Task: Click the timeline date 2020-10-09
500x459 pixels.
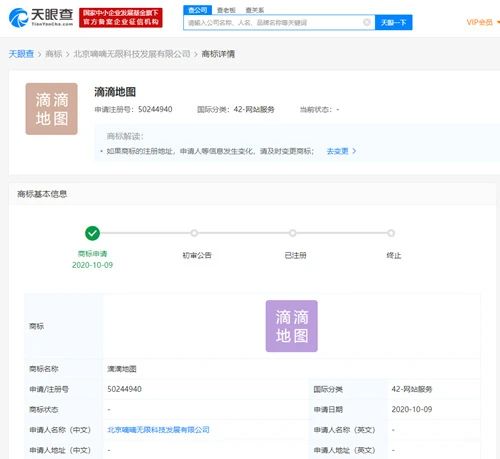Action: click(x=92, y=265)
